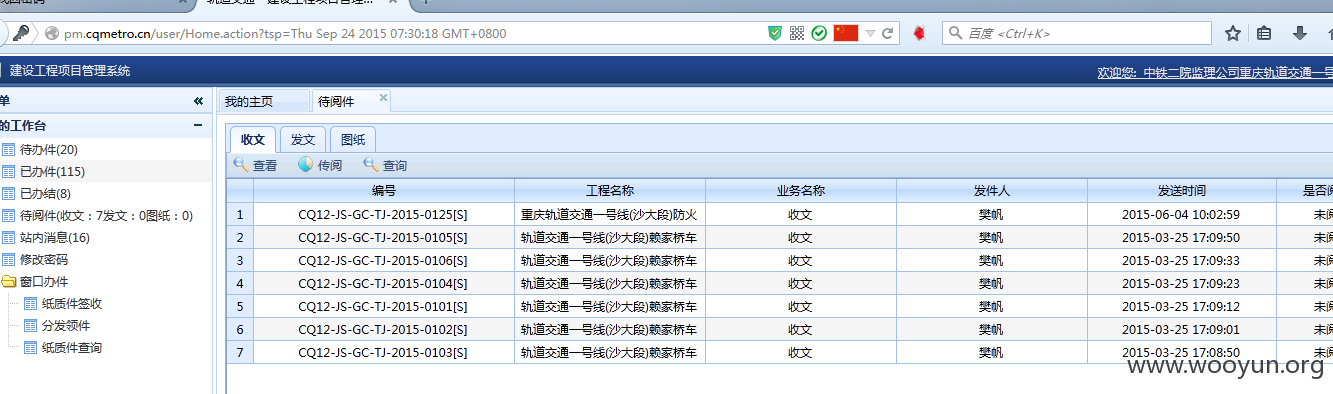Select the 收文 sub-tab
This screenshot has width=1333, height=394.
pos(253,139)
